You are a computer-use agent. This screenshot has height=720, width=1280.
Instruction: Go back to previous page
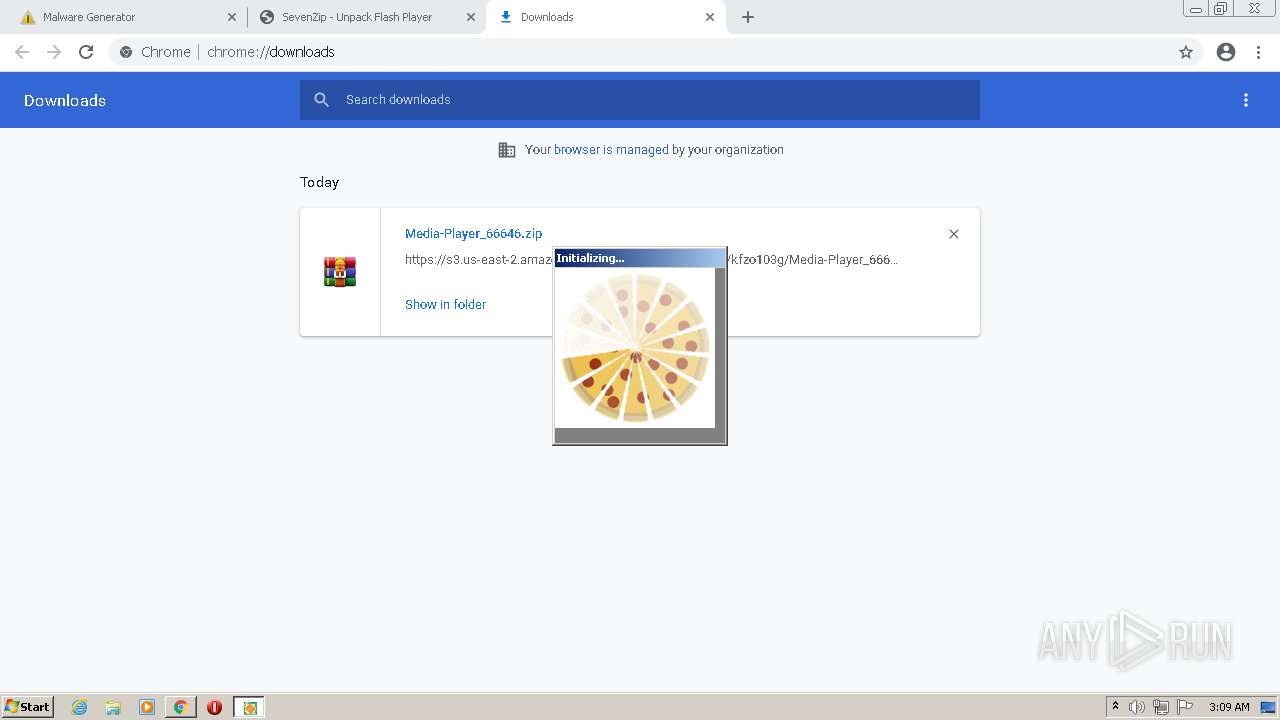coord(22,52)
